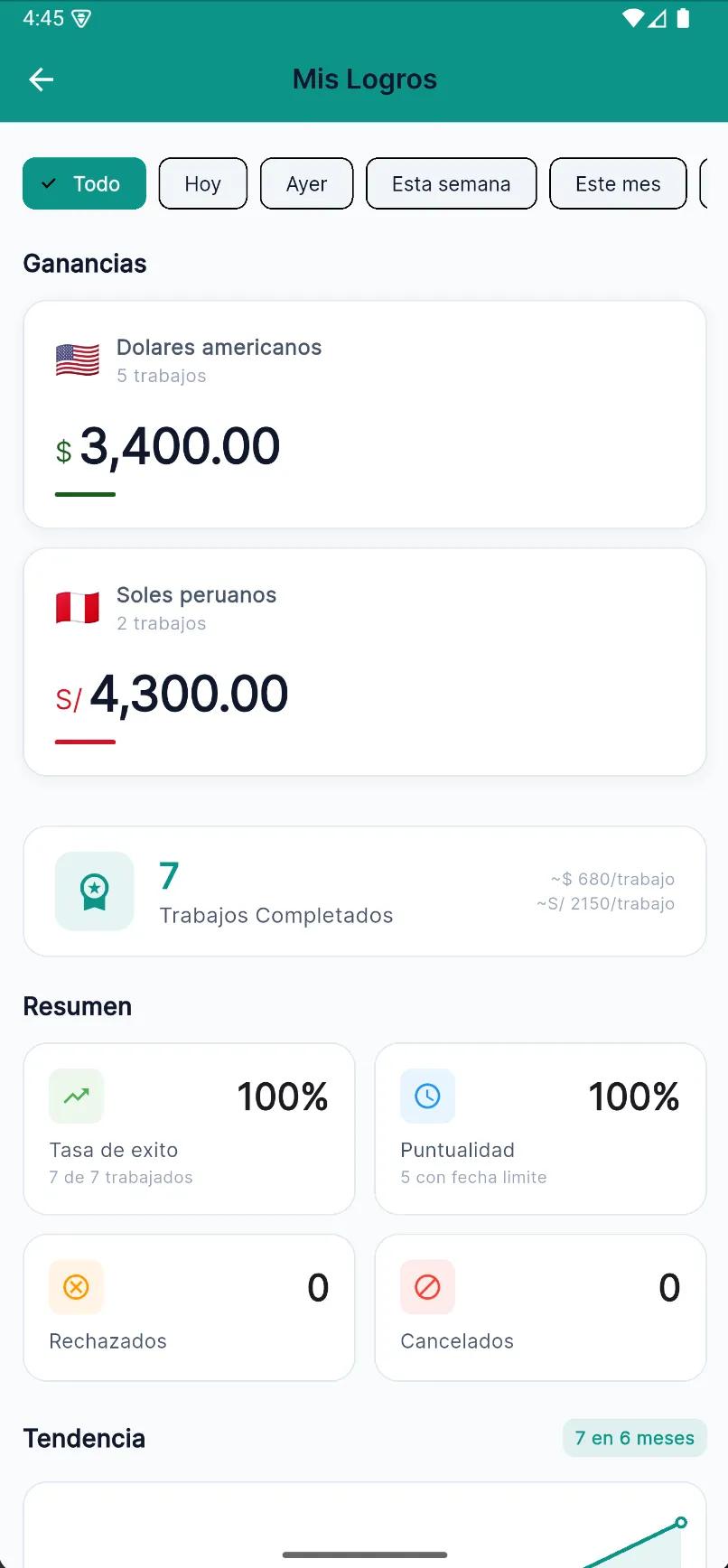This screenshot has height=1568, width=728.
Task: Open the Soles peruanos earnings card
Action: 364,662
